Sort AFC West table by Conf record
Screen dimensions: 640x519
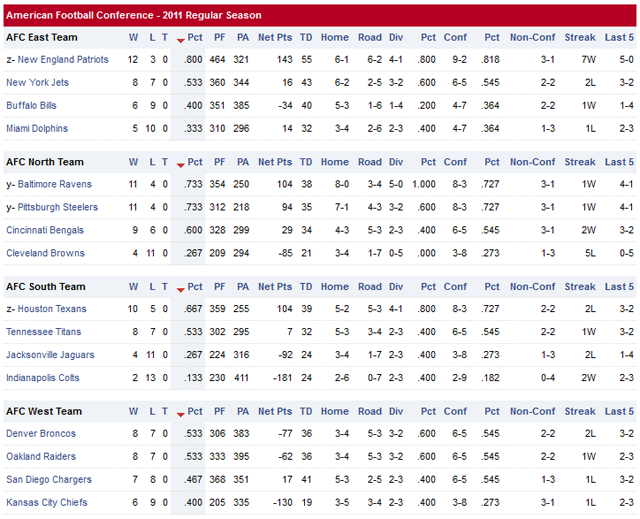(x=455, y=411)
